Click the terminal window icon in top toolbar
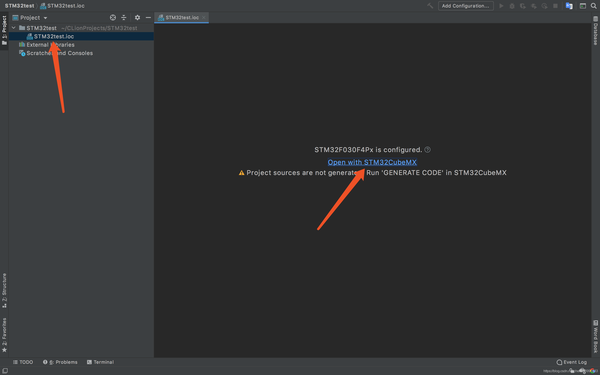Image resolution: width=600 pixels, height=375 pixels. pos(582,6)
